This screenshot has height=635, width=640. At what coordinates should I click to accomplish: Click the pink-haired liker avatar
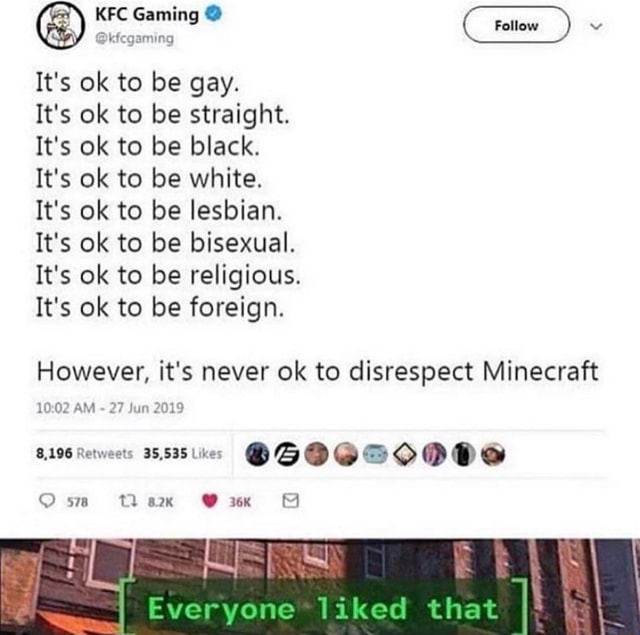pyautogui.click(x=434, y=454)
